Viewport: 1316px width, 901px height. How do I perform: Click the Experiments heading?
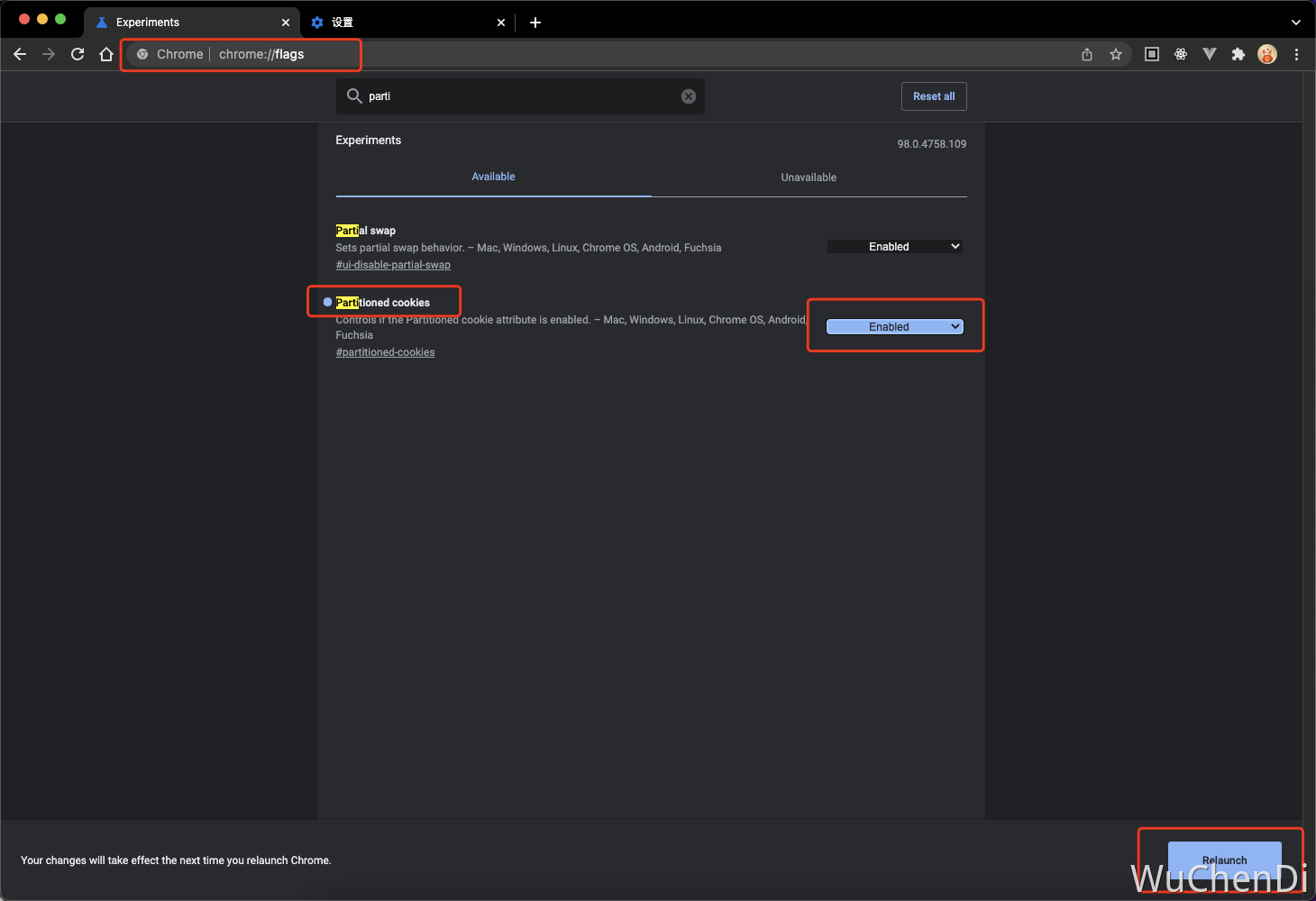click(x=369, y=140)
